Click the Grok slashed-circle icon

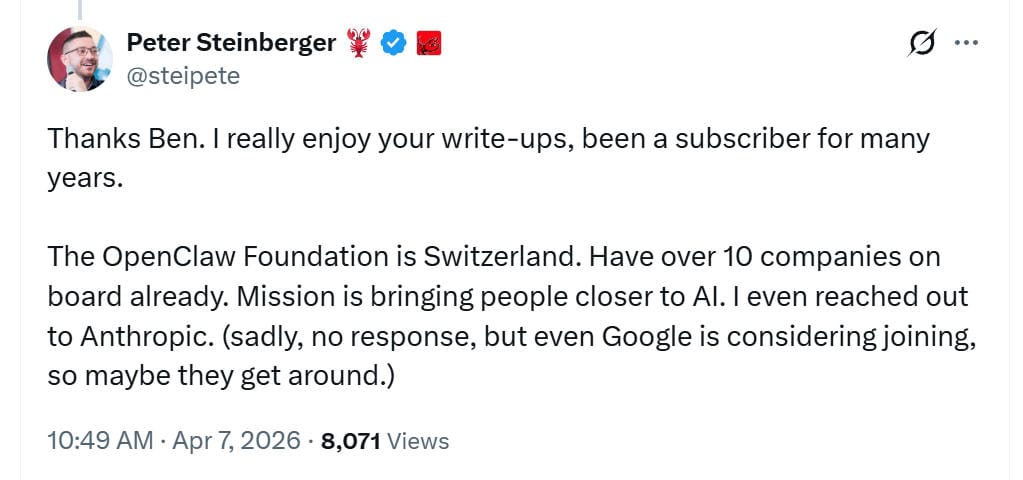[x=923, y=43]
